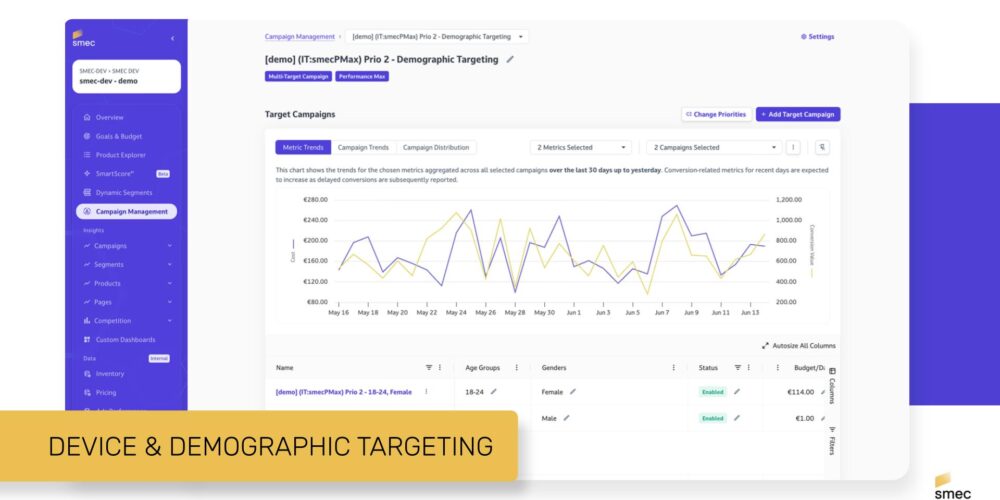Expand the Campaigns insights section

click(x=126, y=246)
